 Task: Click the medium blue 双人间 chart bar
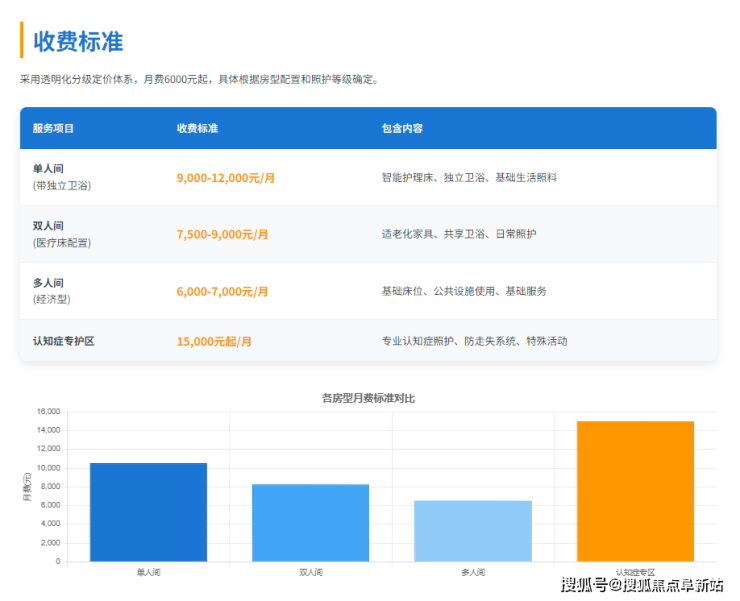(310, 522)
